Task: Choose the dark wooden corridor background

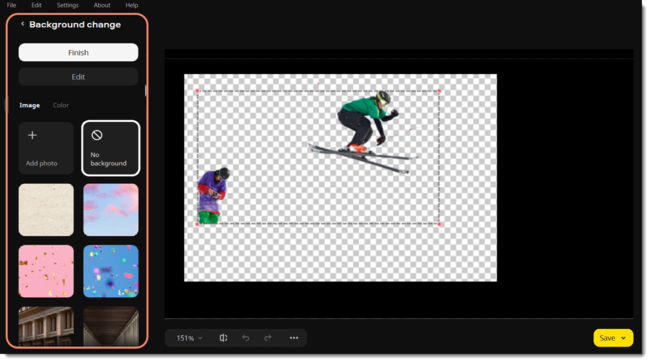Action: 111,326
